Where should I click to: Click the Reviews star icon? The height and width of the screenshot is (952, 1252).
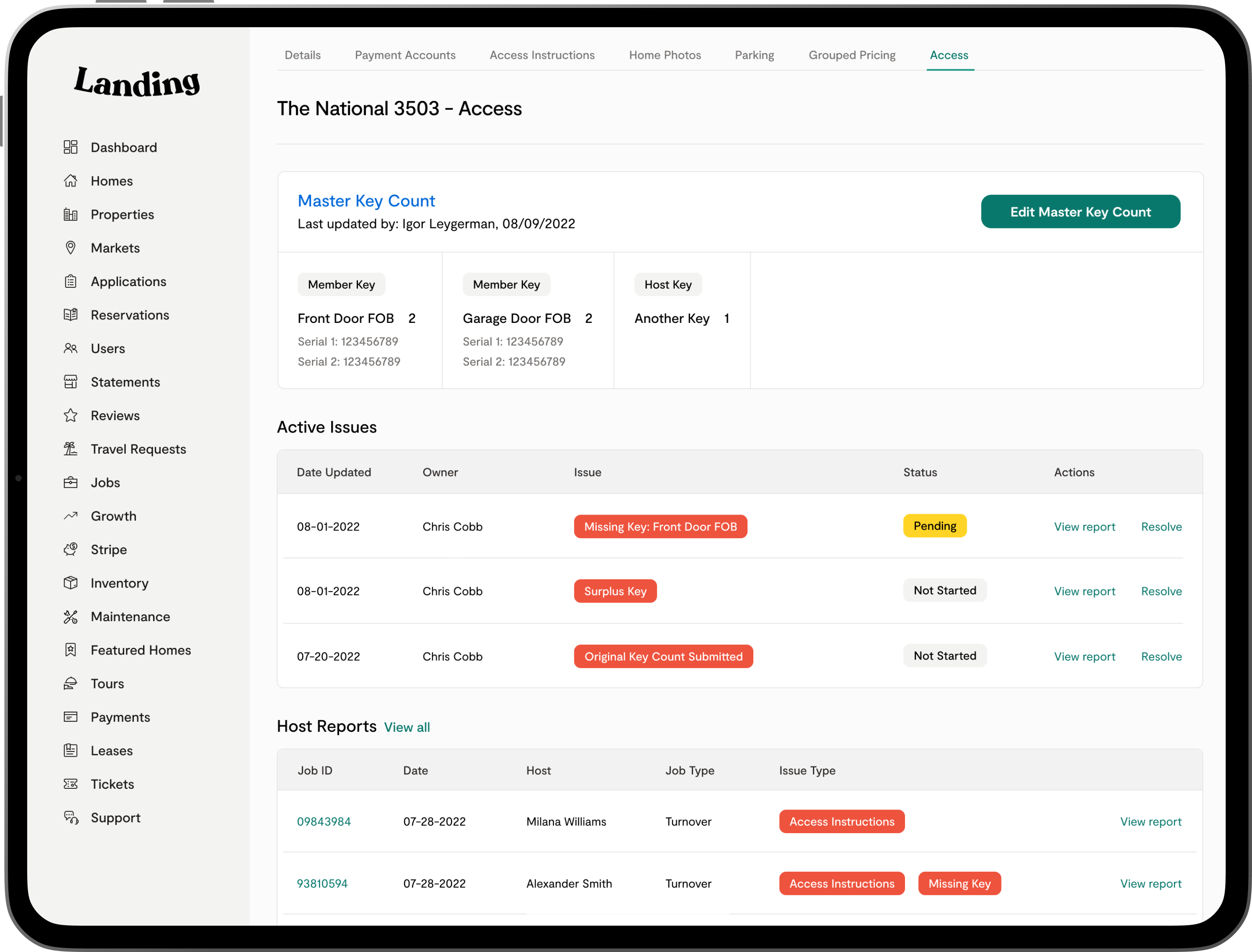(x=70, y=415)
